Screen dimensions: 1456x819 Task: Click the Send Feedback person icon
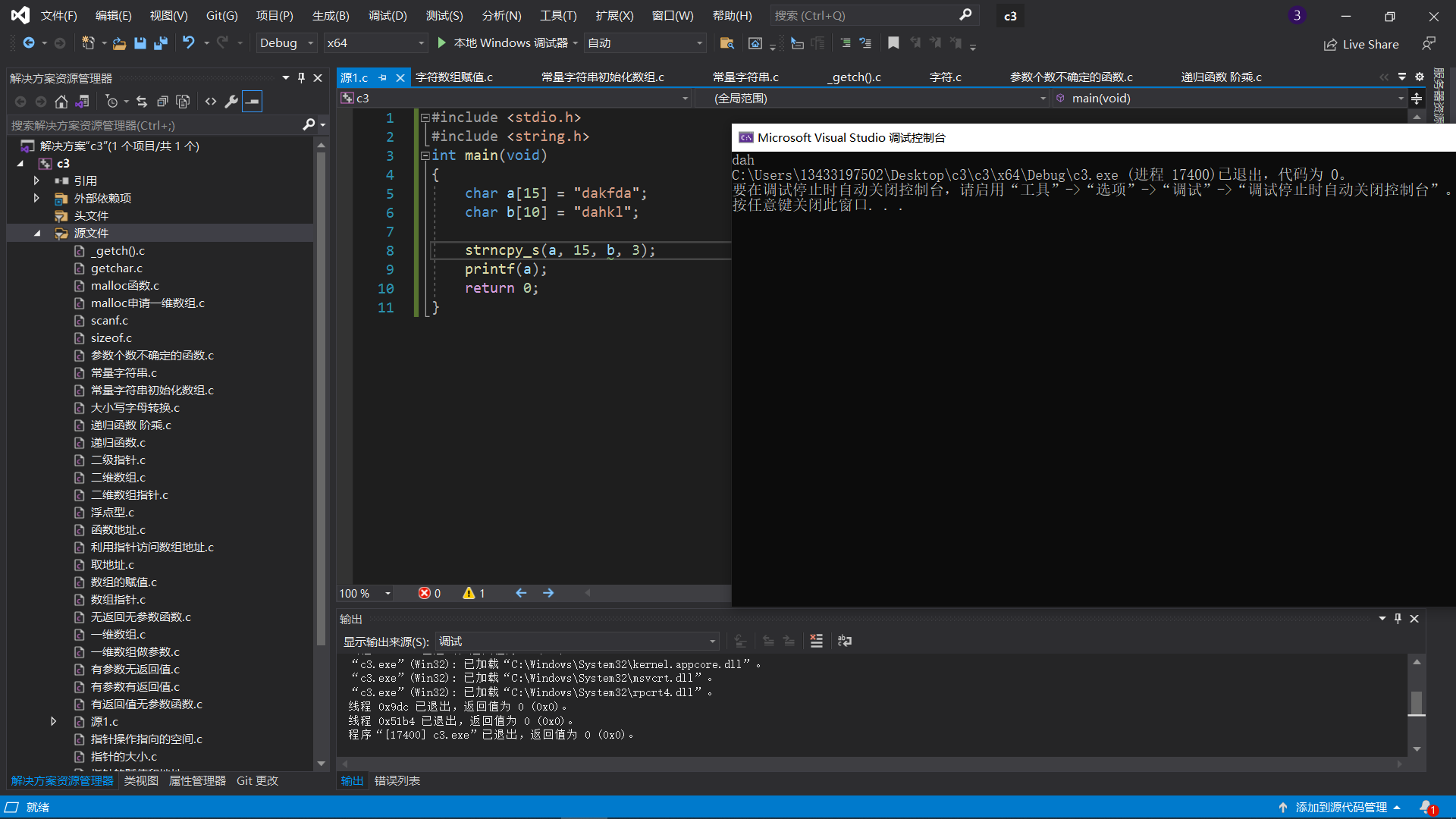[1429, 44]
